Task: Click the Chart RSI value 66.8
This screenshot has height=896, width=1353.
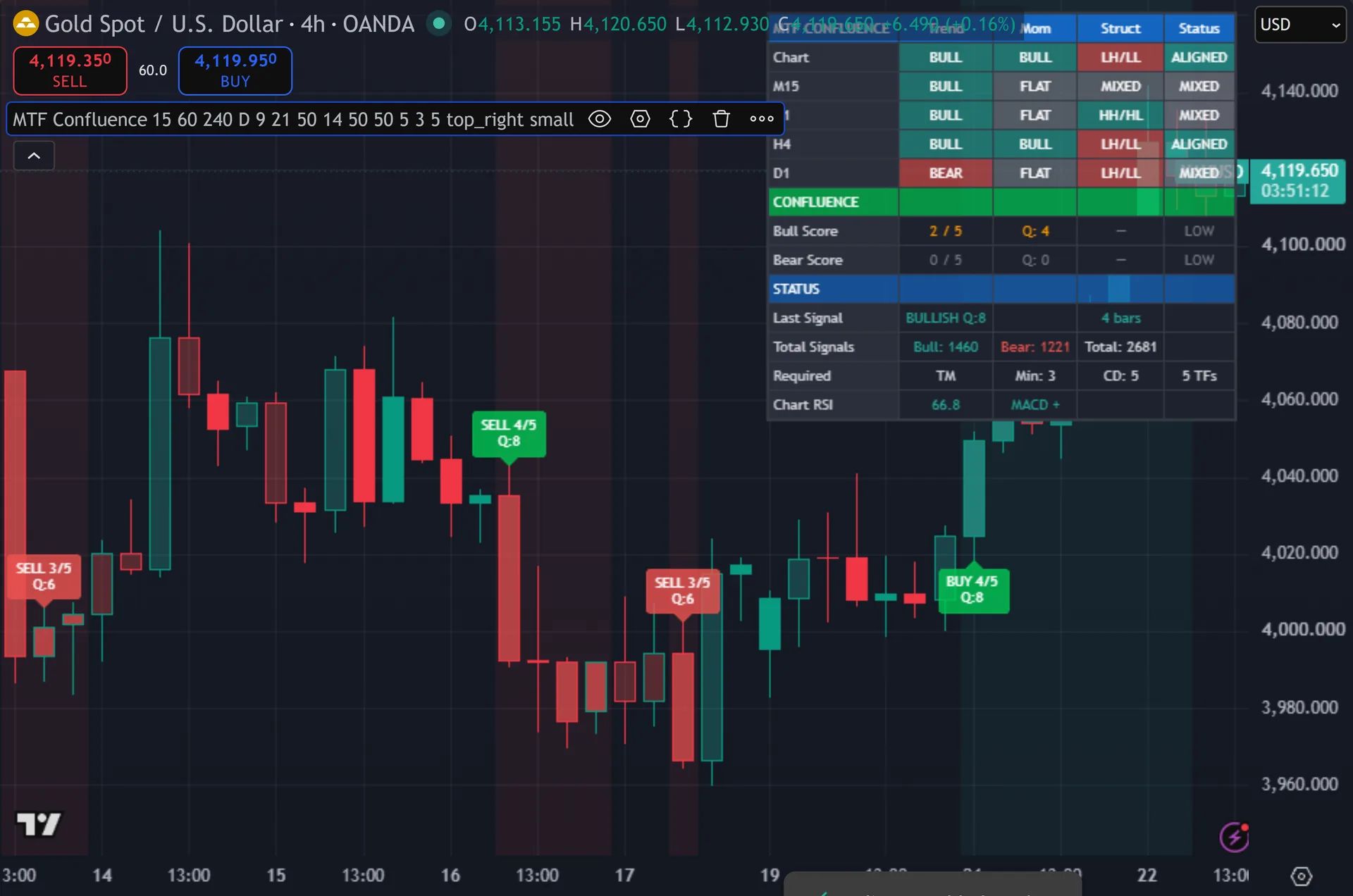Action: [x=945, y=404]
